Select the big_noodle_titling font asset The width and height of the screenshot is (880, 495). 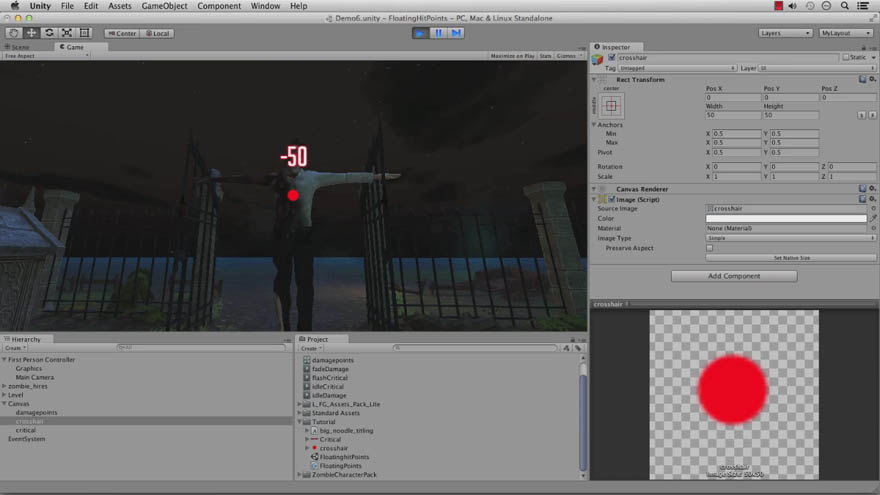pos(346,431)
